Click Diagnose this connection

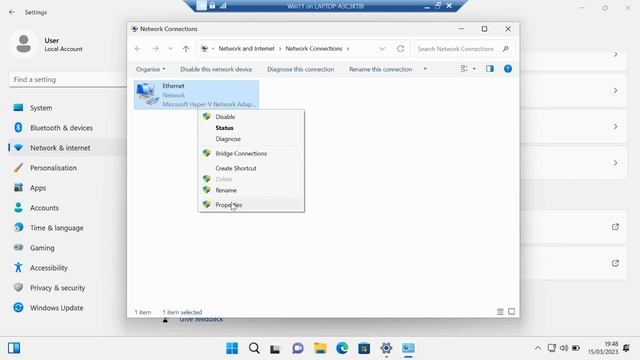pyautogui.click(x=300, y=69)
